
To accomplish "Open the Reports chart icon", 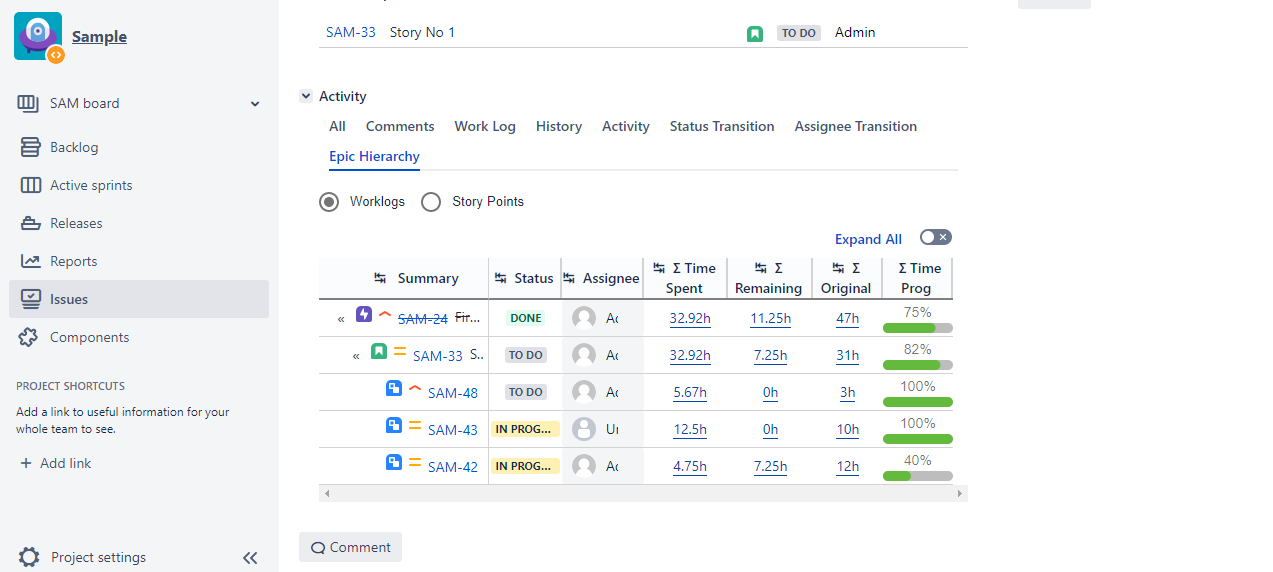I will point(31,261).
